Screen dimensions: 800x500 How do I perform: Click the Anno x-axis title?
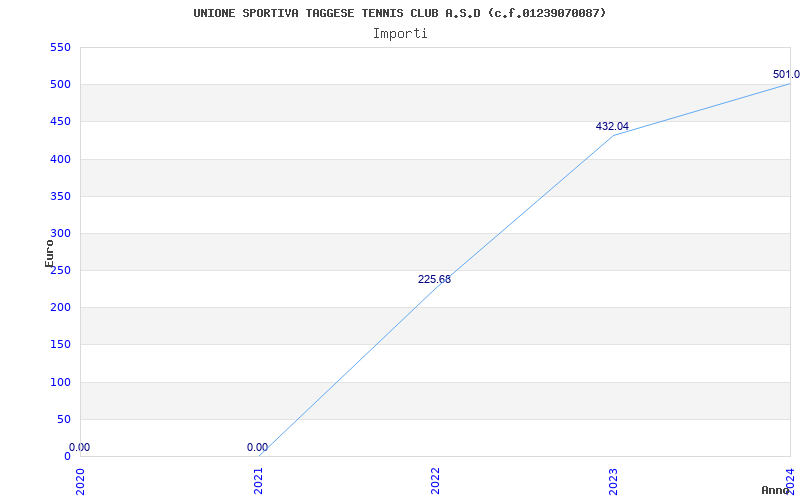(x=775, y=490)
